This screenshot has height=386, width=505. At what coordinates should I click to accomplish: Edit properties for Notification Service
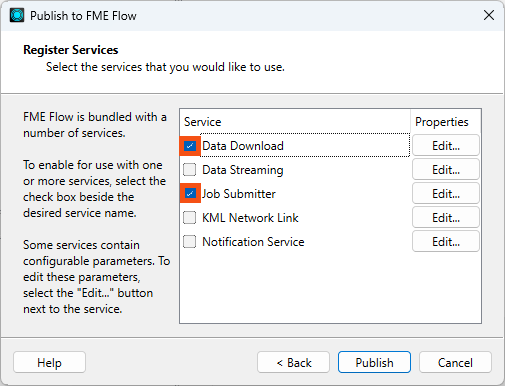(446, 241)
